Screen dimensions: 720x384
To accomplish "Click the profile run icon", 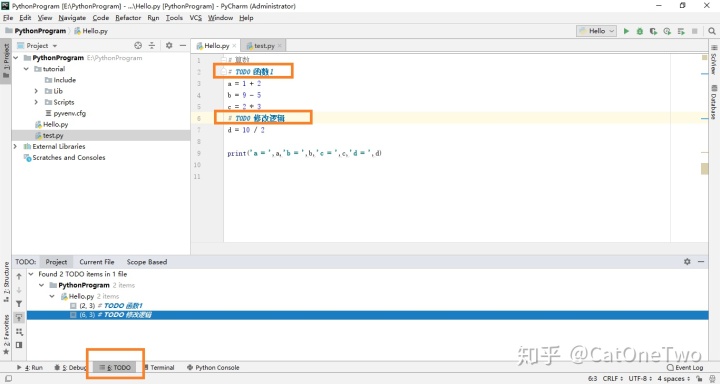I will pos(667,31).
